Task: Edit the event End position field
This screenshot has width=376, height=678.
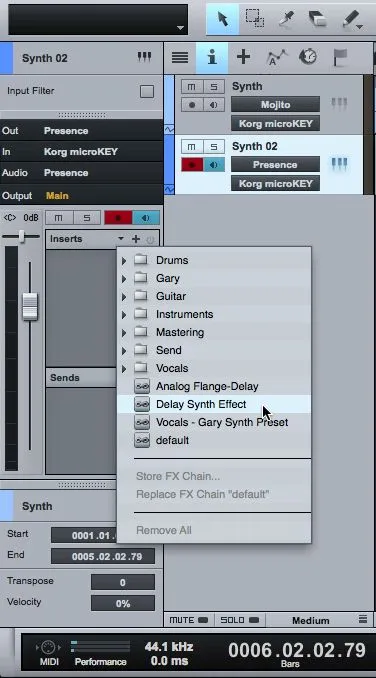Action: (x=103, y=556)
